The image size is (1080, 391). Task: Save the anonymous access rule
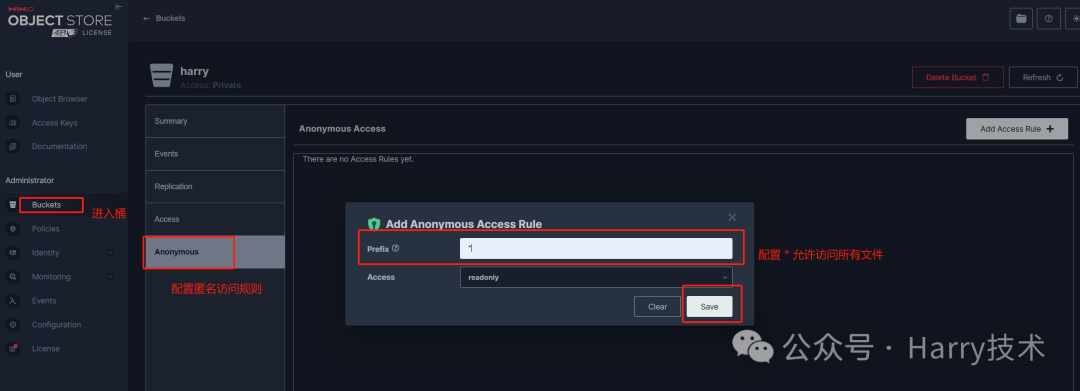(x=709, y=306)
